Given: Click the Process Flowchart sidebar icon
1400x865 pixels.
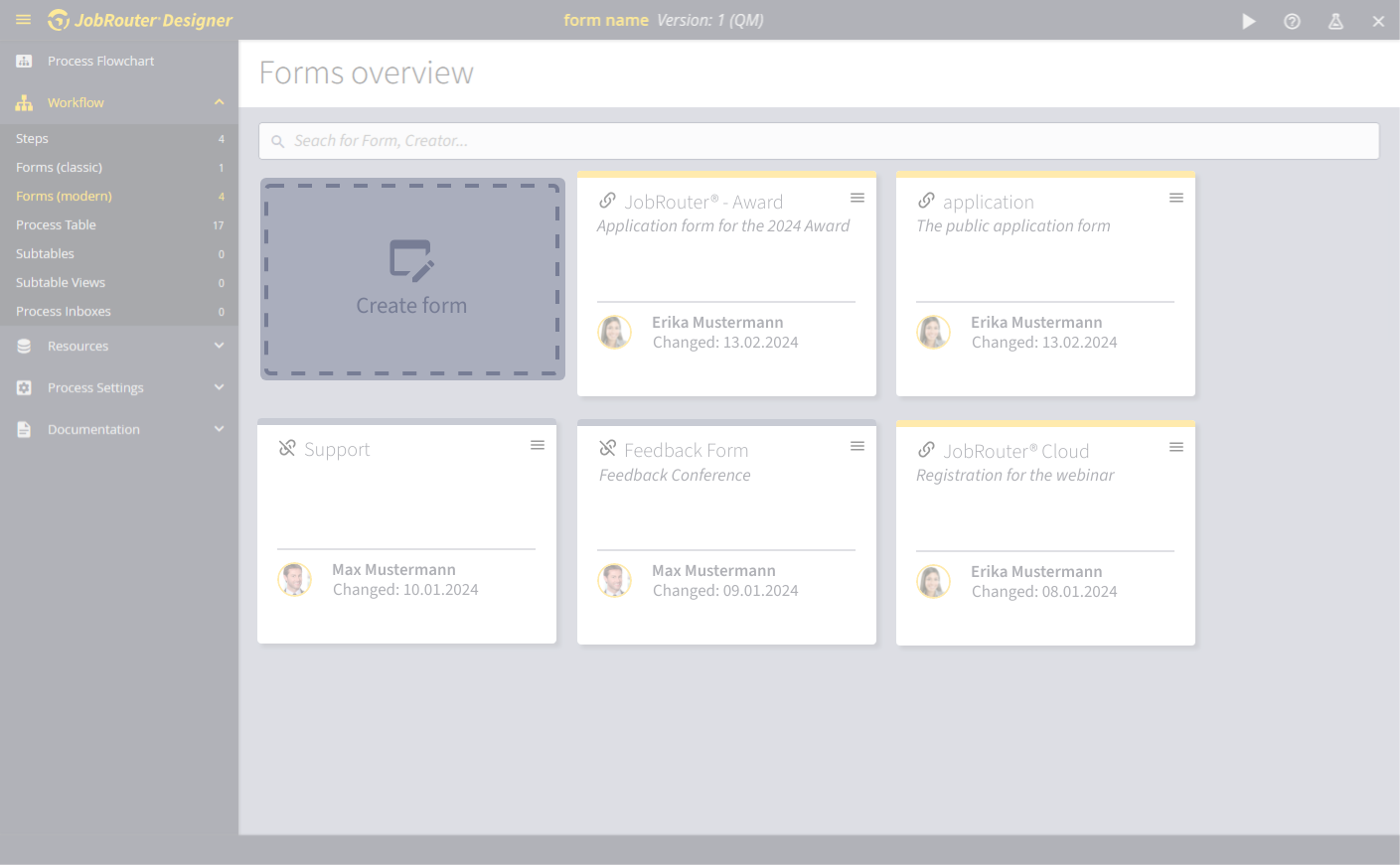Looking at the screenshot, I should point(24,62).
